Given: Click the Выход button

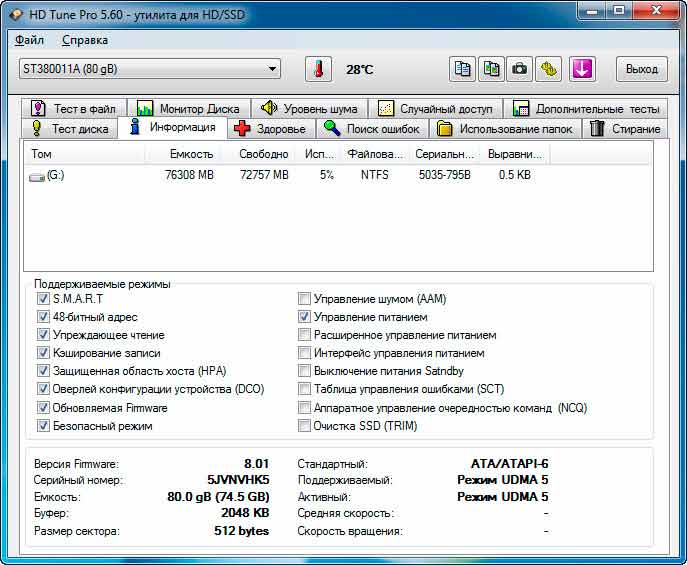Looking at the screenshot, I should point(642,69).
